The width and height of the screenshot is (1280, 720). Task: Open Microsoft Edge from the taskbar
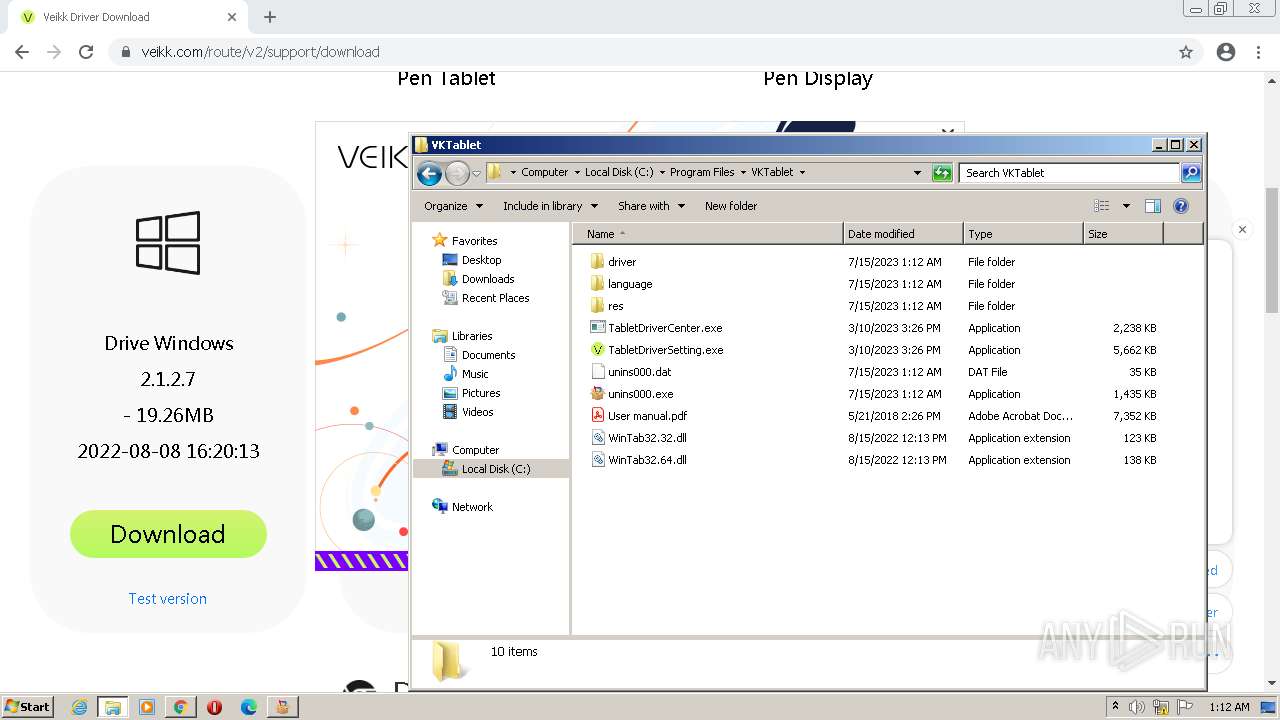pos(249,707)
